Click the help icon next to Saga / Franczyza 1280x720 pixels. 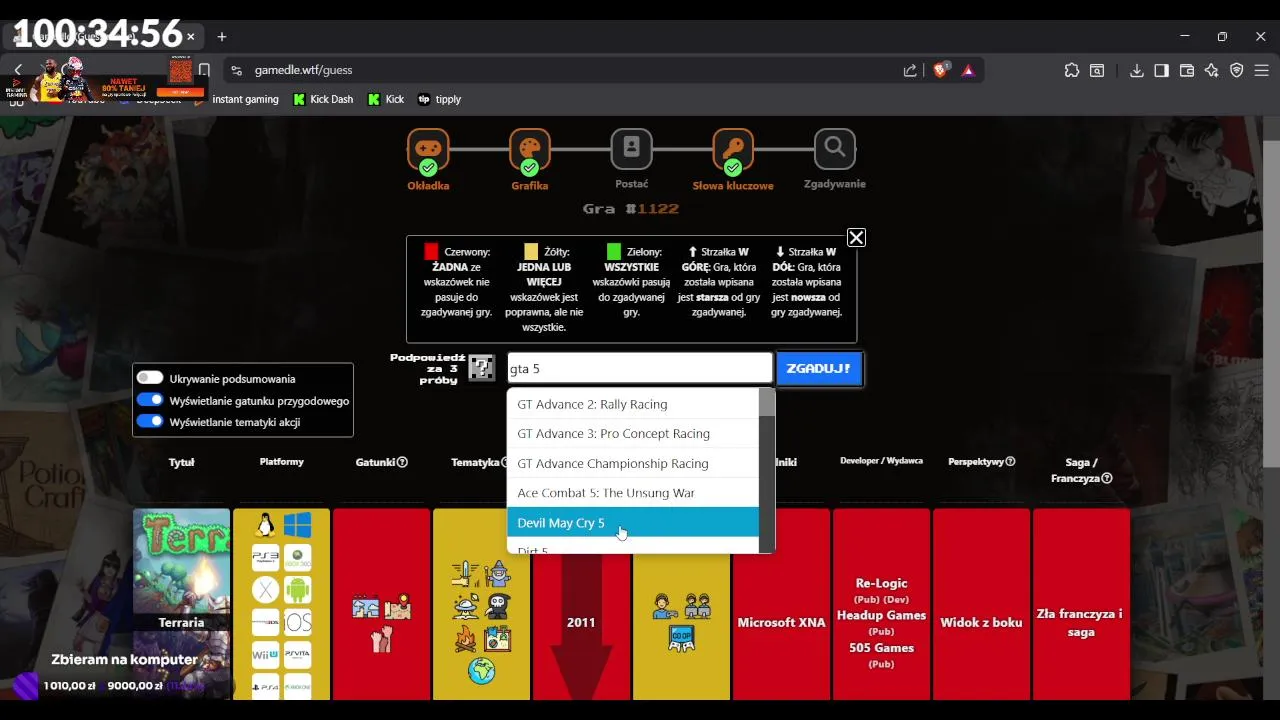click(1107, 478)
